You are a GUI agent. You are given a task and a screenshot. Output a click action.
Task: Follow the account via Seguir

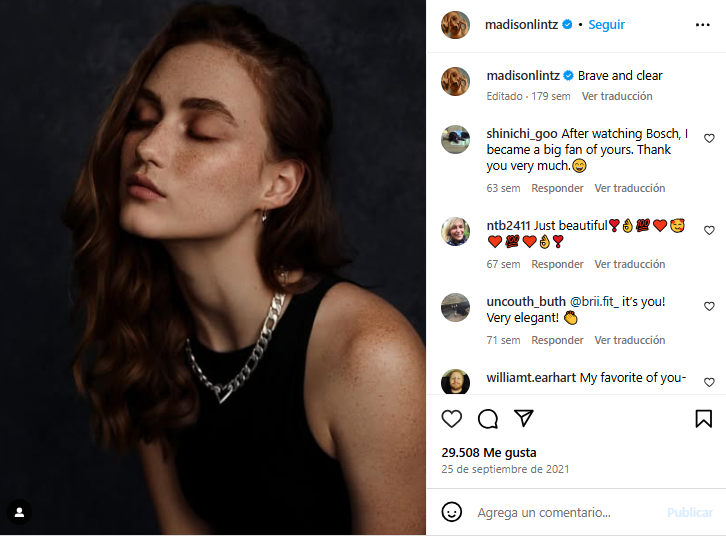click(x=606, y=25)
